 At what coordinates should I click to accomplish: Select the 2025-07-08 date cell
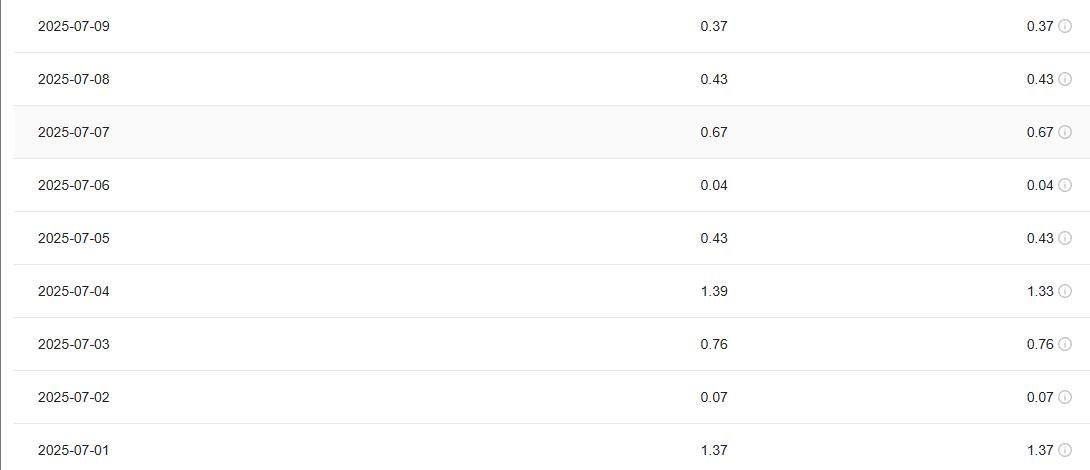(x=74, y=79)
